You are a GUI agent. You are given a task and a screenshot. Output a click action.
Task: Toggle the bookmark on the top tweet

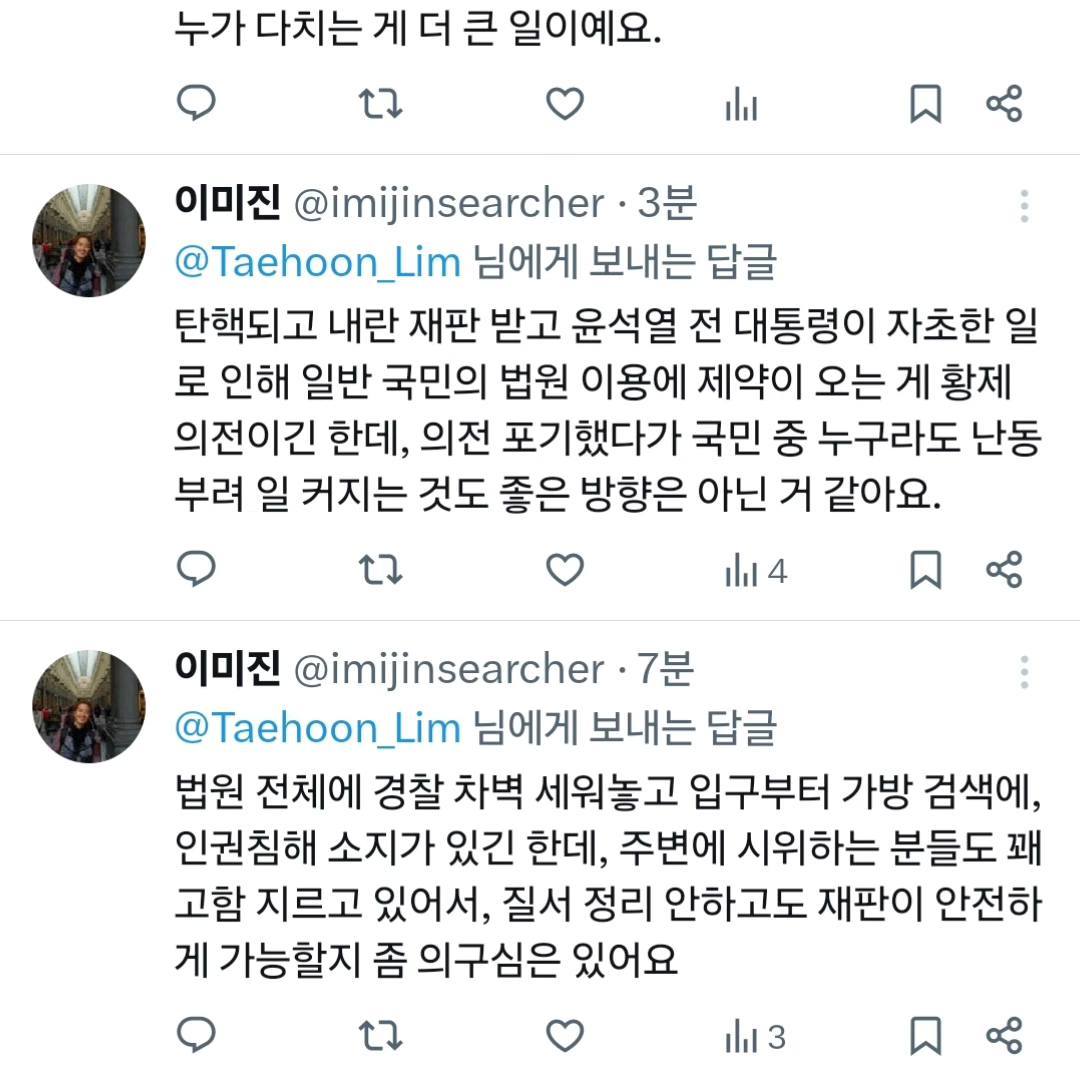coord(925,101)
